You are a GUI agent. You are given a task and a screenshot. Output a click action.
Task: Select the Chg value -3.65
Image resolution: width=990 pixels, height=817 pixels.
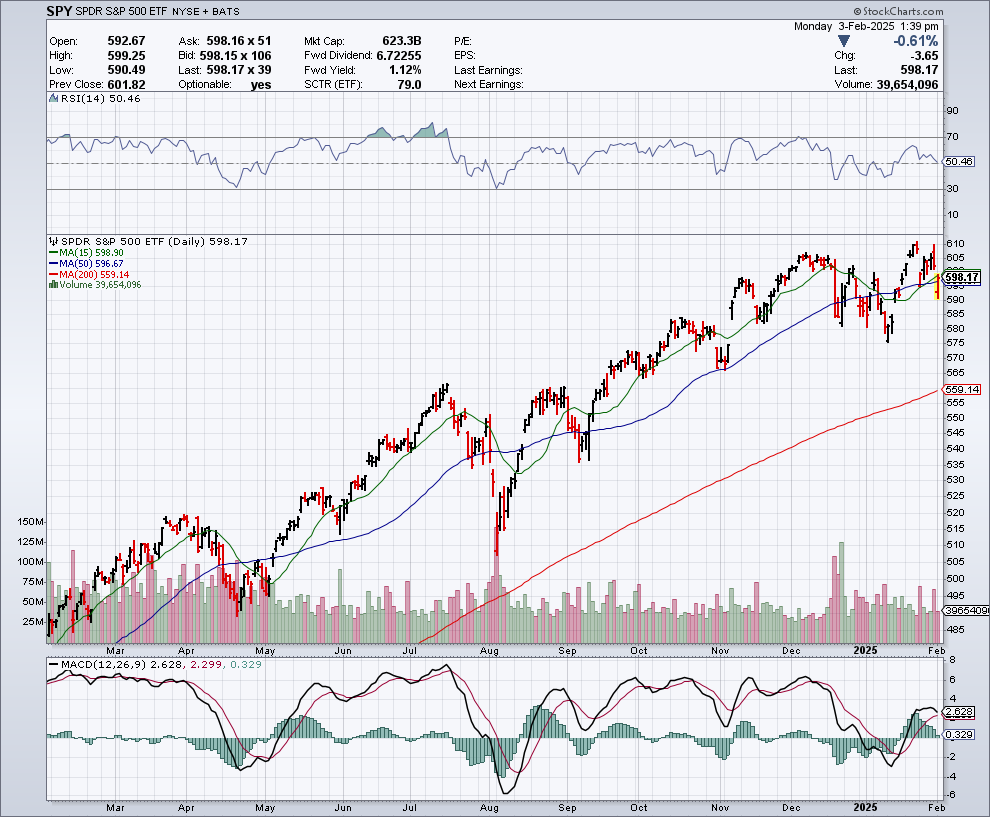point(924,55)
